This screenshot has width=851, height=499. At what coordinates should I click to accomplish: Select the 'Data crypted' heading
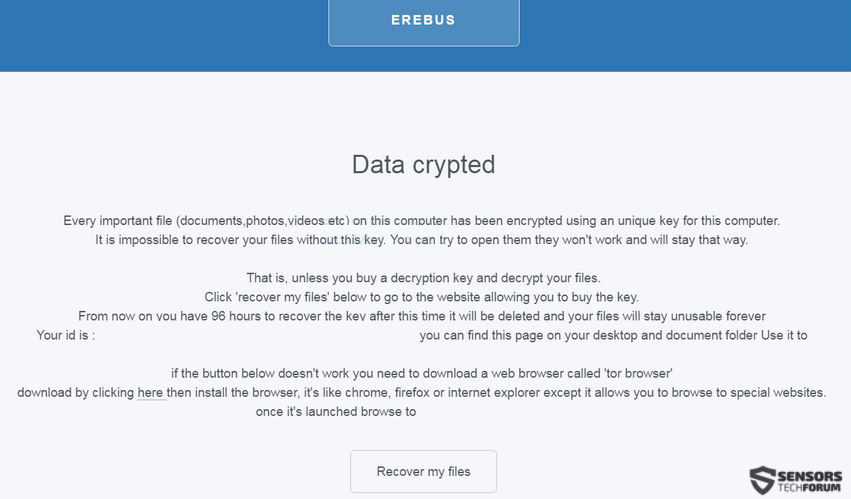(x=423, y=165)
